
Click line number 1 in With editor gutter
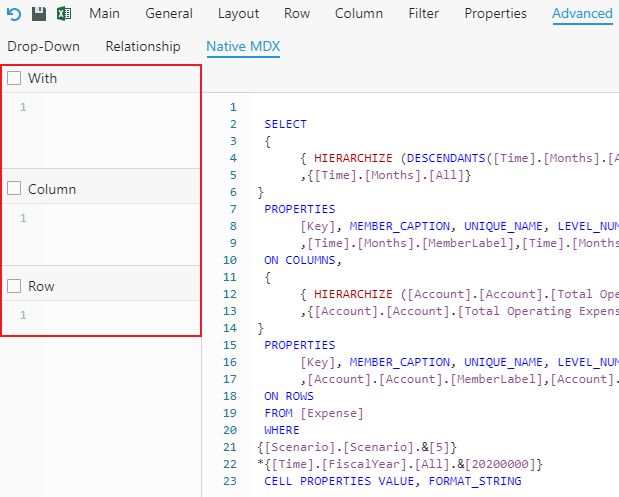23,107
